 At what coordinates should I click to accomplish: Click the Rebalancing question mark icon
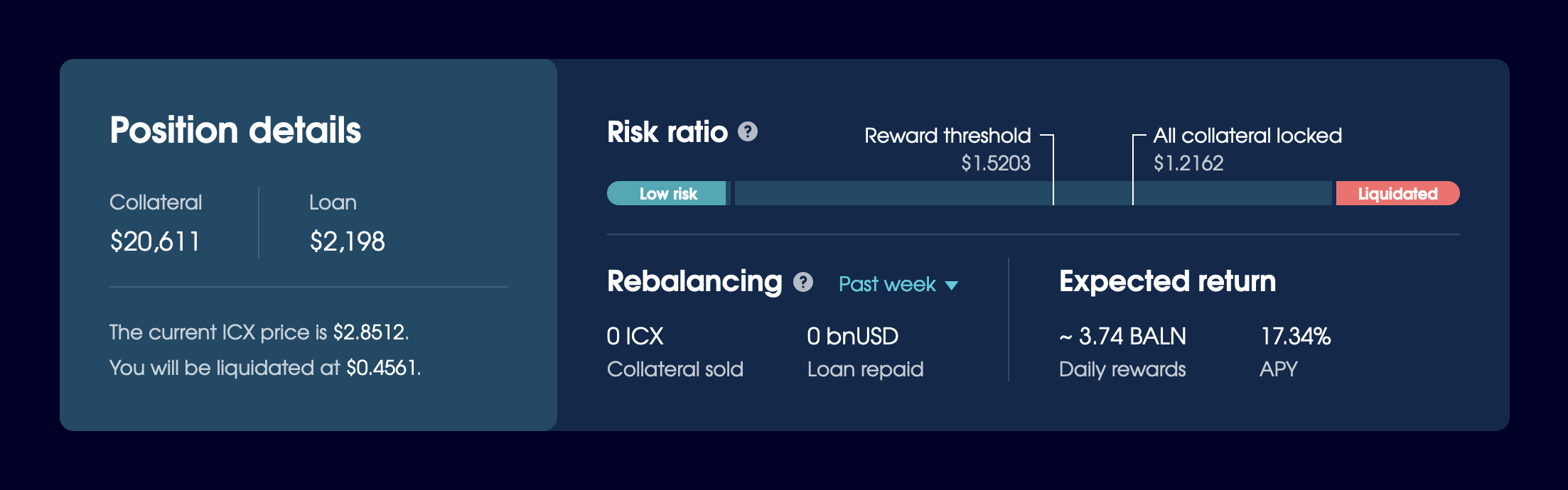(803, 282)
